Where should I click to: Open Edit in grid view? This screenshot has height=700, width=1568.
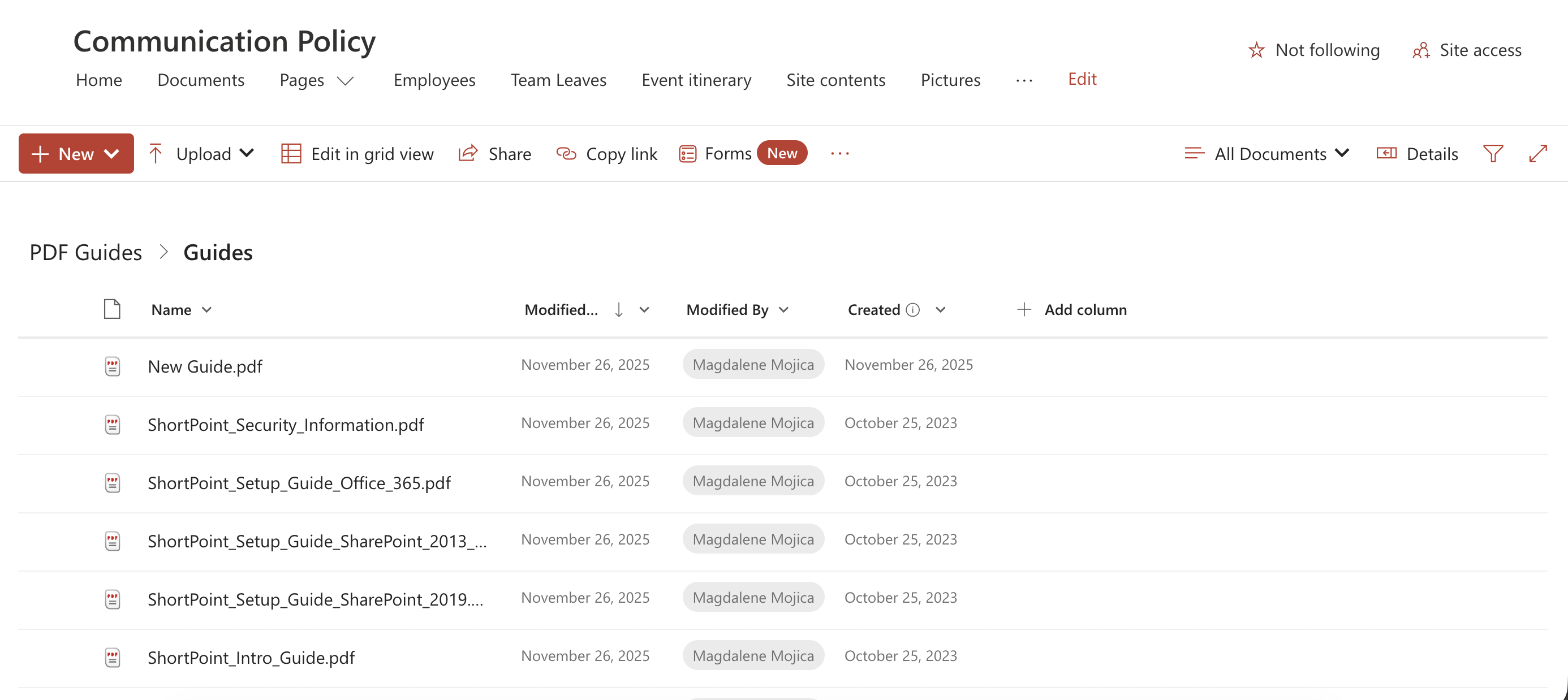(x=291, y=153)
